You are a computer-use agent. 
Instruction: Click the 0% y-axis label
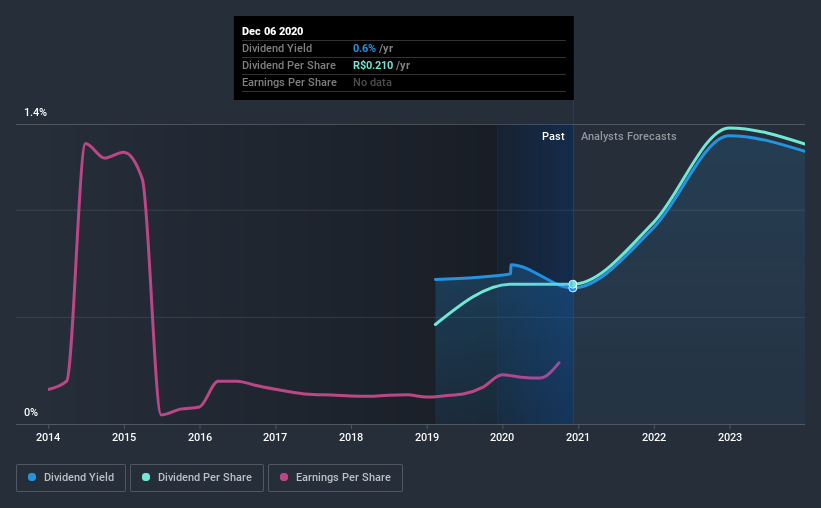31,412
